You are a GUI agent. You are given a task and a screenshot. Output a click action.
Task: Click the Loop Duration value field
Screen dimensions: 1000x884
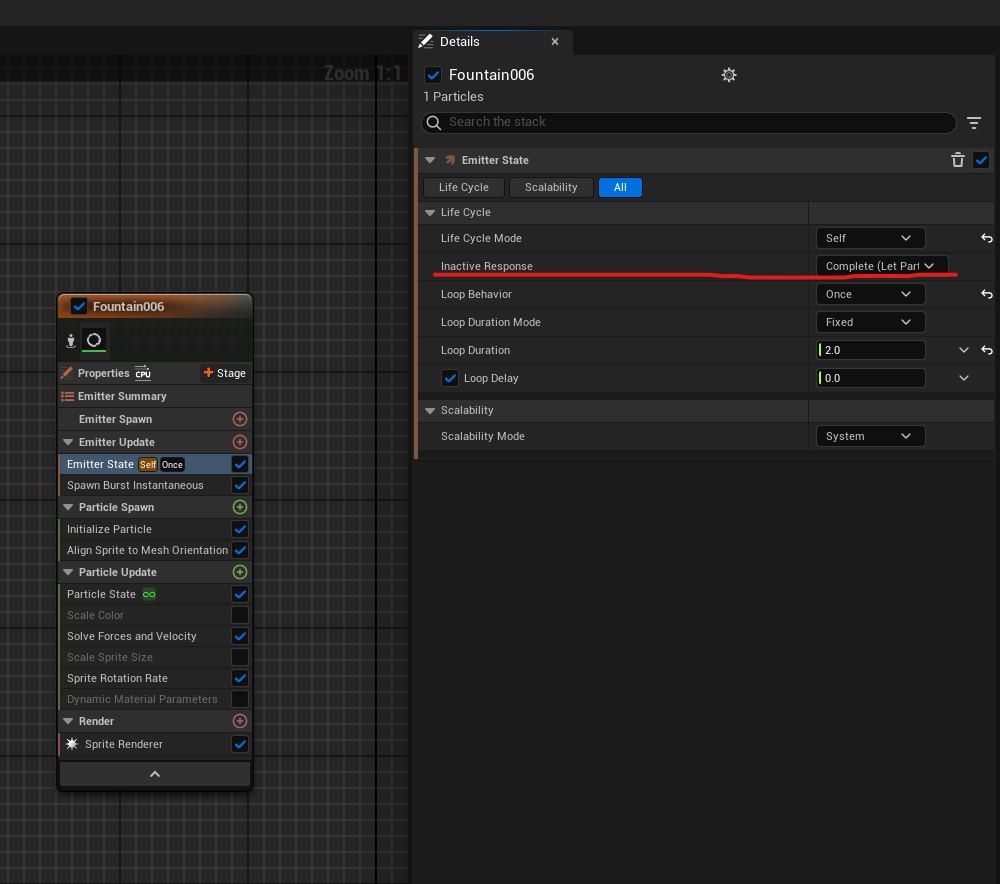coord(870,350)
